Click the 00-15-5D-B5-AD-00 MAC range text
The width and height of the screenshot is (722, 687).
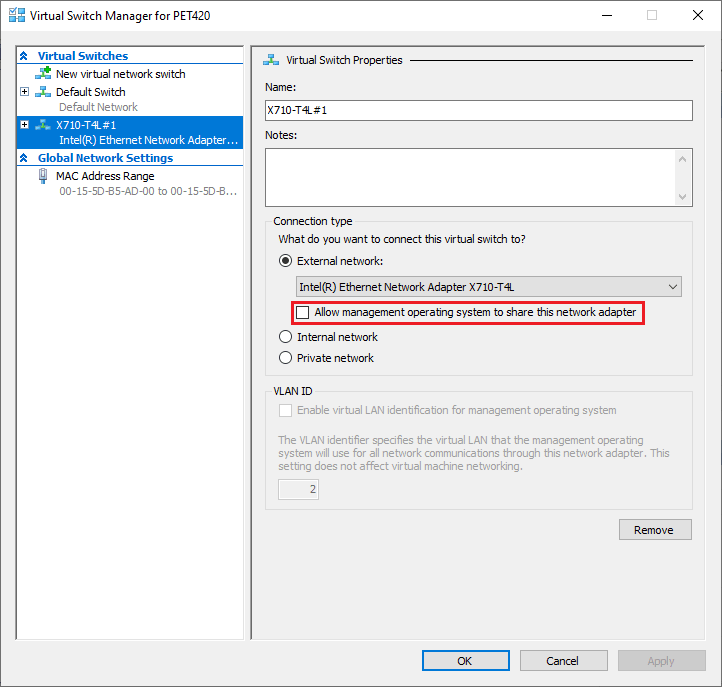pos(148,191)
